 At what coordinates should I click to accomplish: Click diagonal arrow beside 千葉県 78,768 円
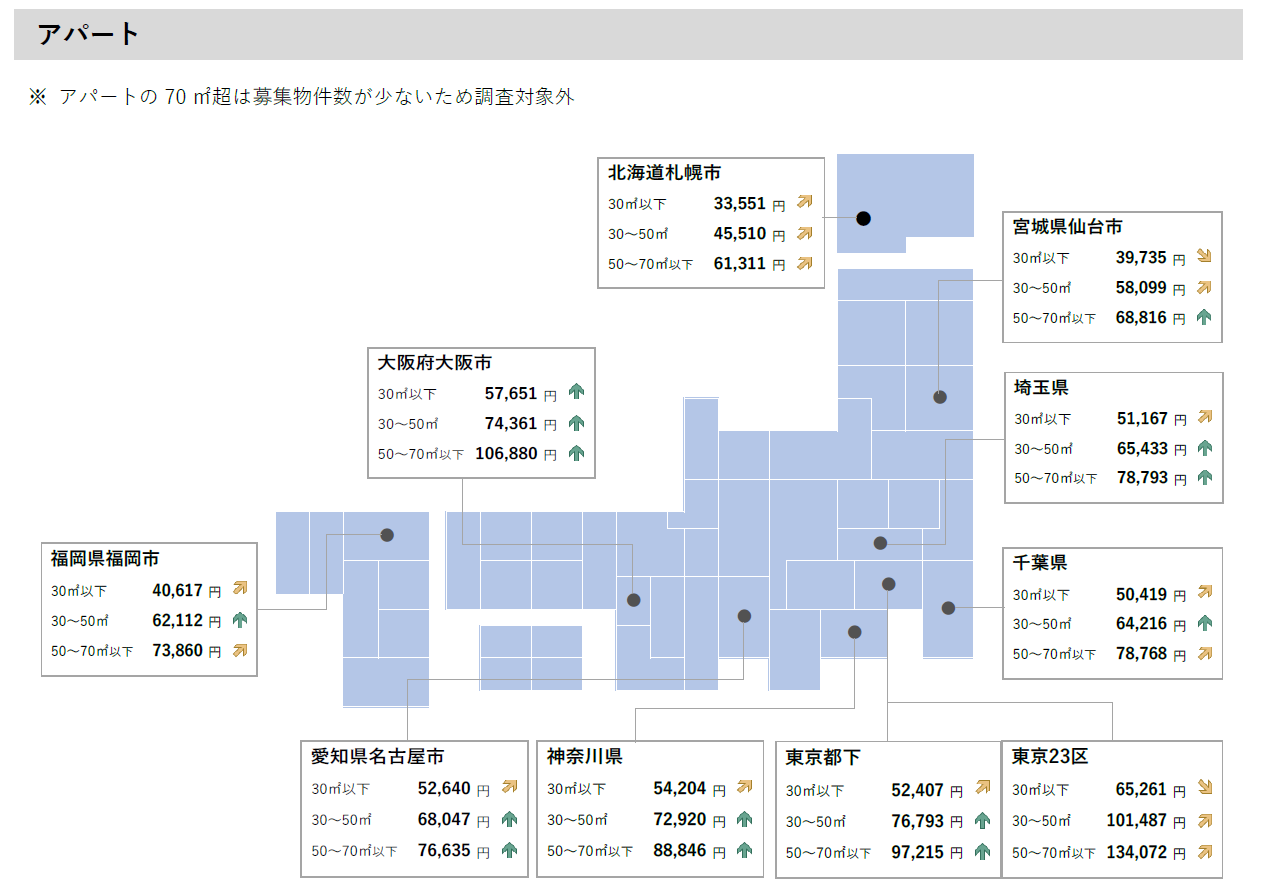tap(1204, 653)
